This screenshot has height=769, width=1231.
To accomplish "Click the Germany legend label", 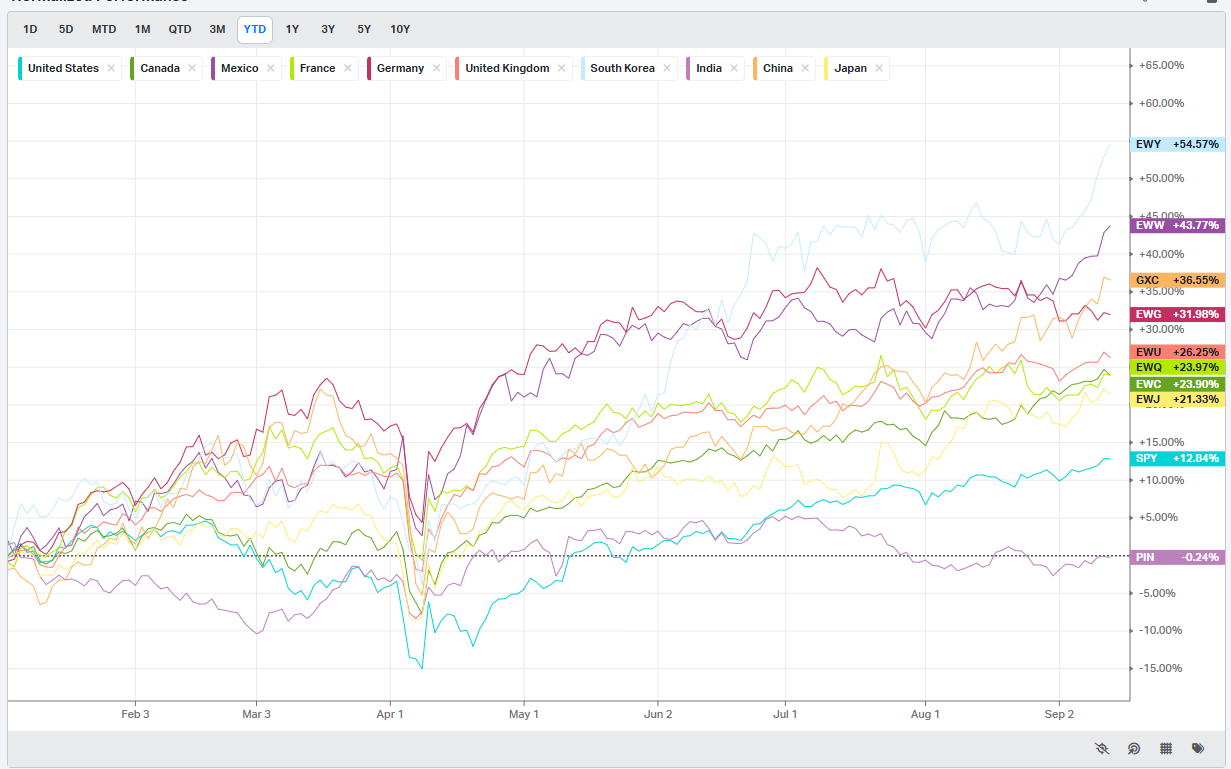I will tap(400, 68).
